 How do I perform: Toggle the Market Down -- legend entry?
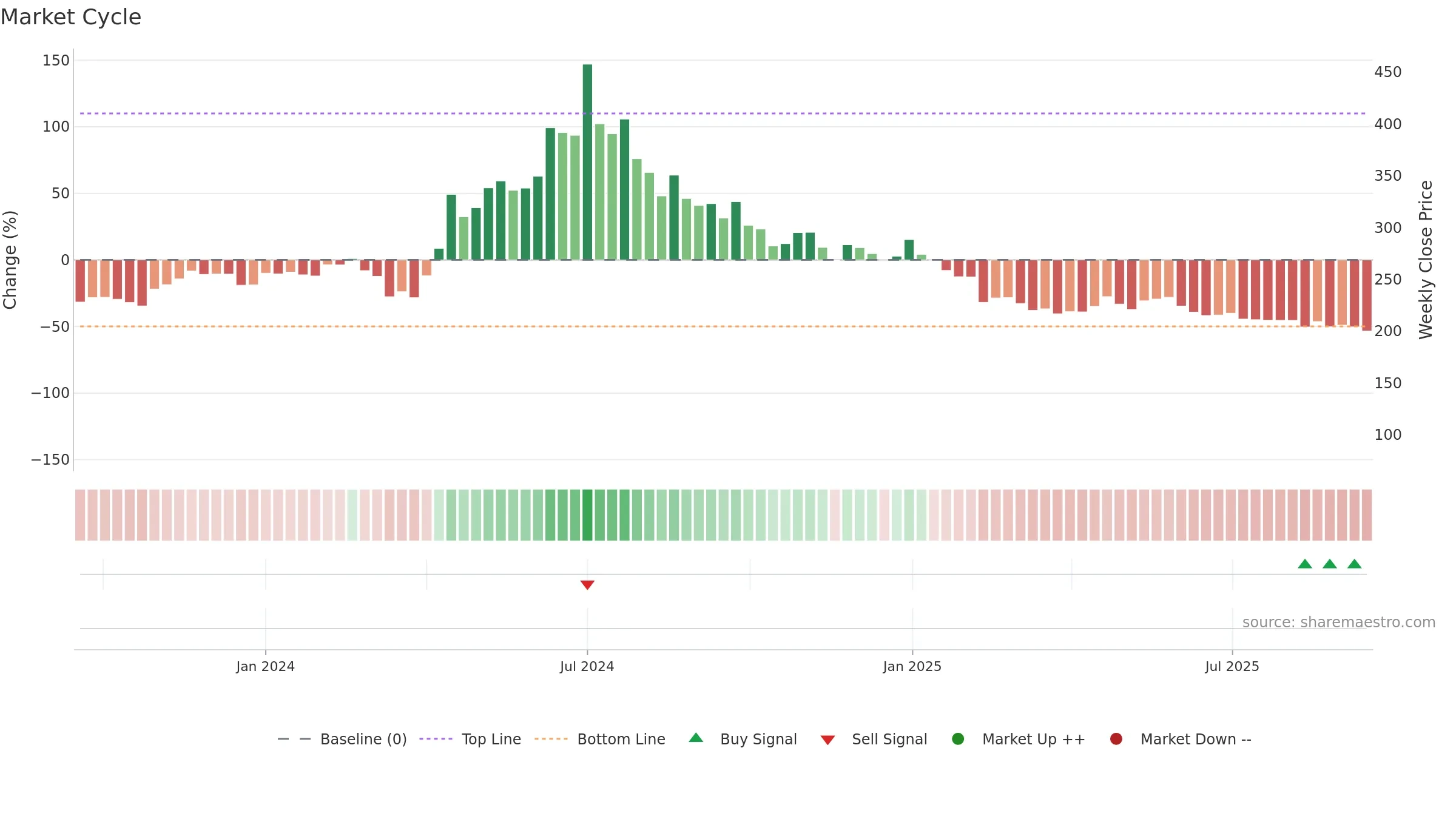click(x=1181, y=739)
